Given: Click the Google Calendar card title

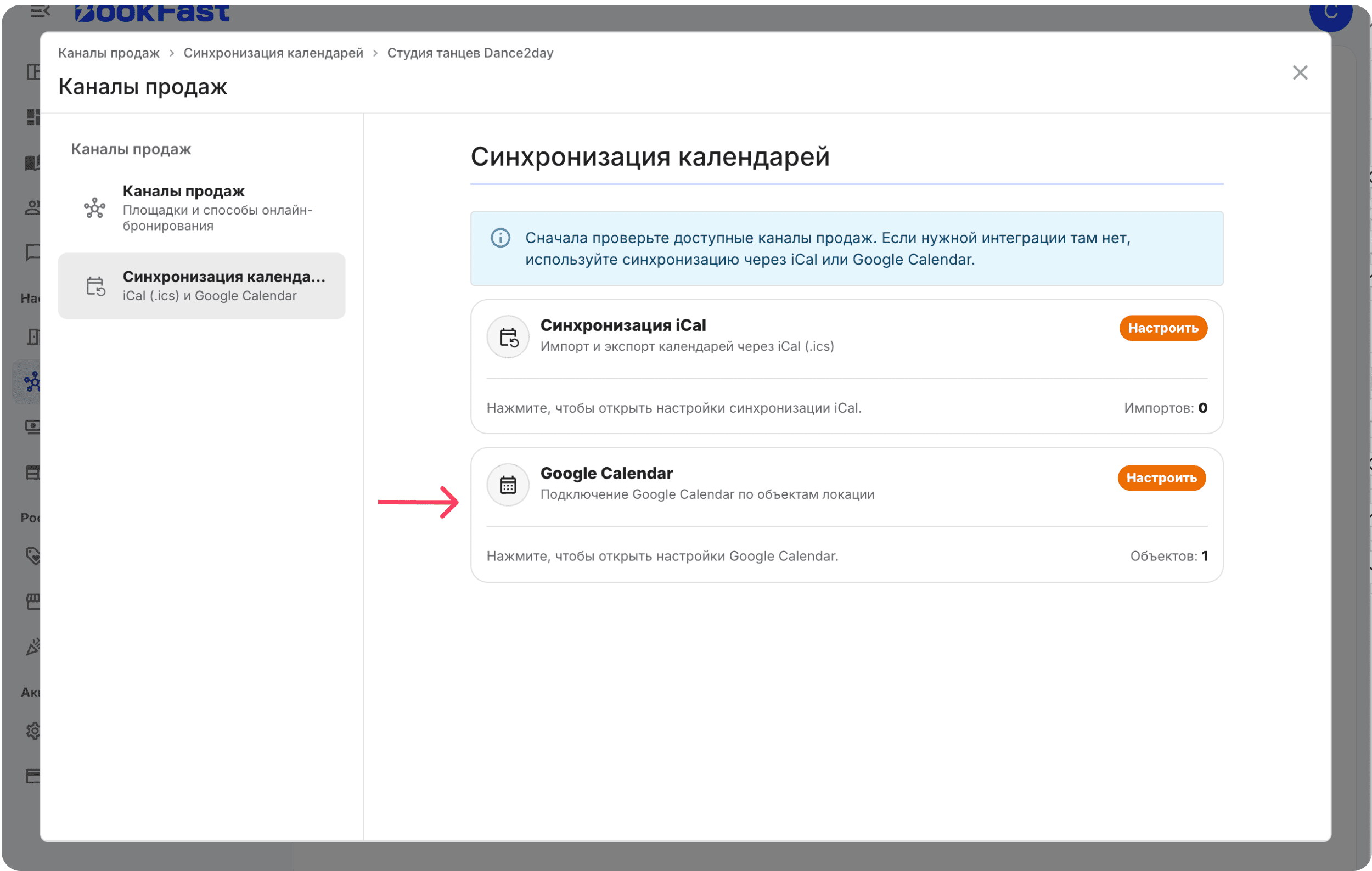Looking at the screenshot, I should tap(606, 474).
